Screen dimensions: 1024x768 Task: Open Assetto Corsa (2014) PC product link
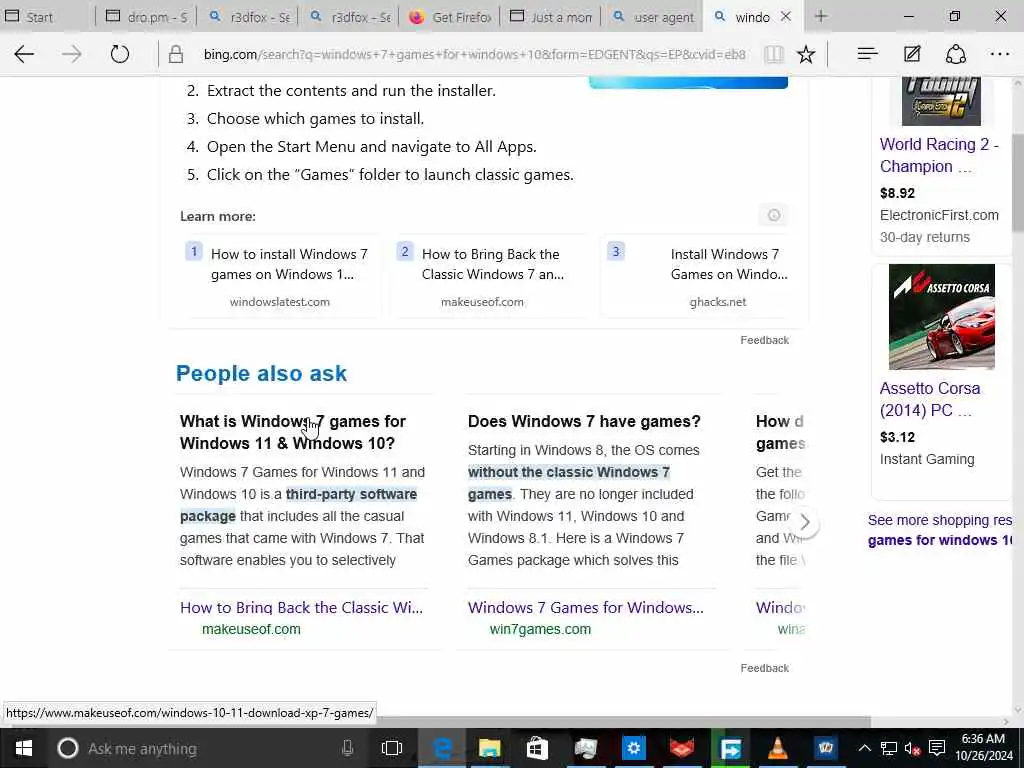pyautogui.click(x=930, y=399)
